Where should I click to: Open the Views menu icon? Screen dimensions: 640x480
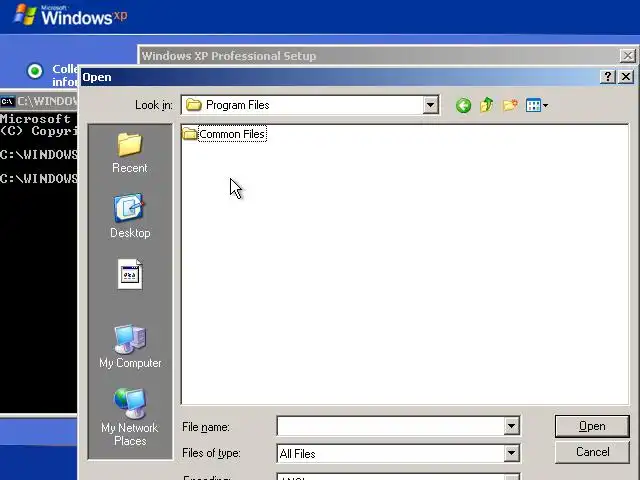click(537, 105)
